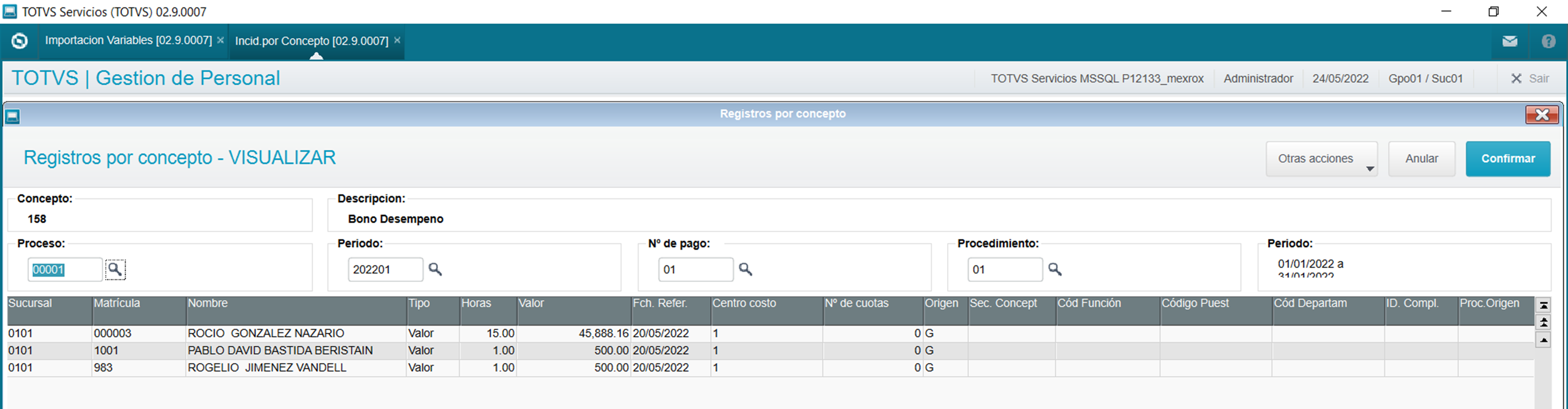Close the Incid.por Concepto tab

[397, 40]
